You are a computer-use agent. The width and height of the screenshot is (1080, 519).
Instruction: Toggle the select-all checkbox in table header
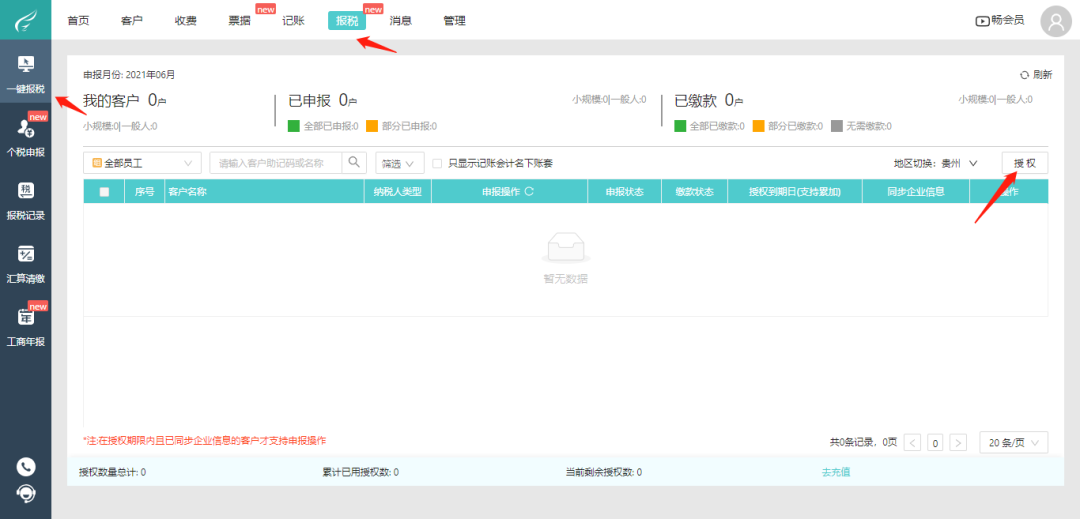click(x=104, y=191)
